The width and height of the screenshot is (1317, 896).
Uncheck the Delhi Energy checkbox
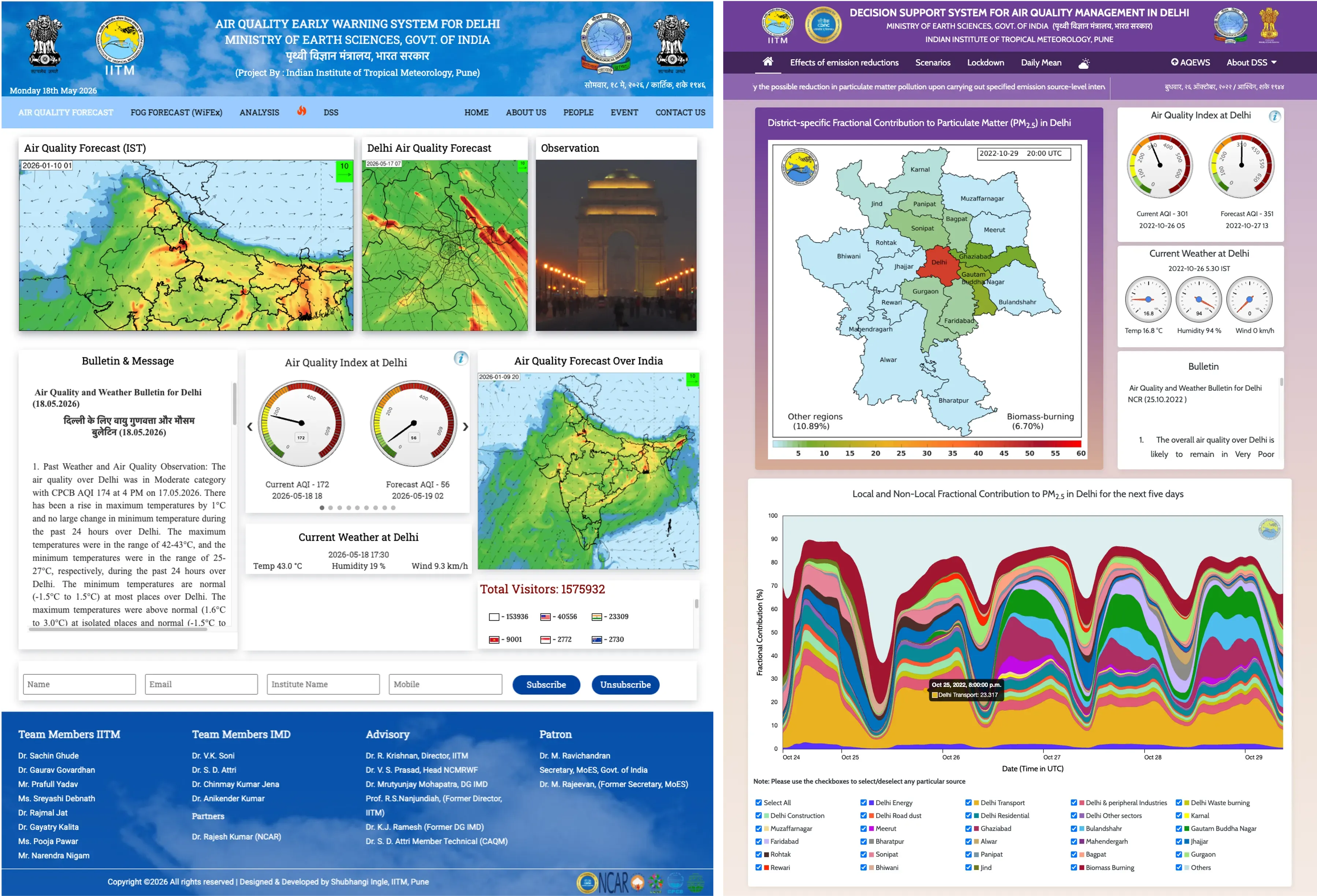(x=863, y=803)
